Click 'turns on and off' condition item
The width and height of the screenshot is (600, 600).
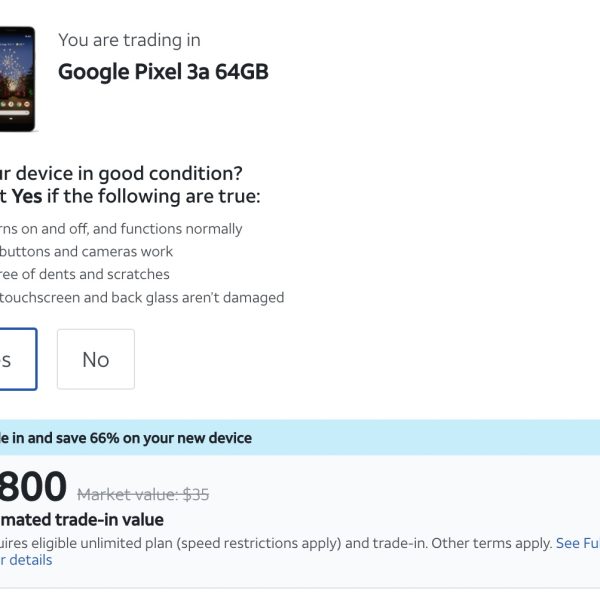click(120, 229)
